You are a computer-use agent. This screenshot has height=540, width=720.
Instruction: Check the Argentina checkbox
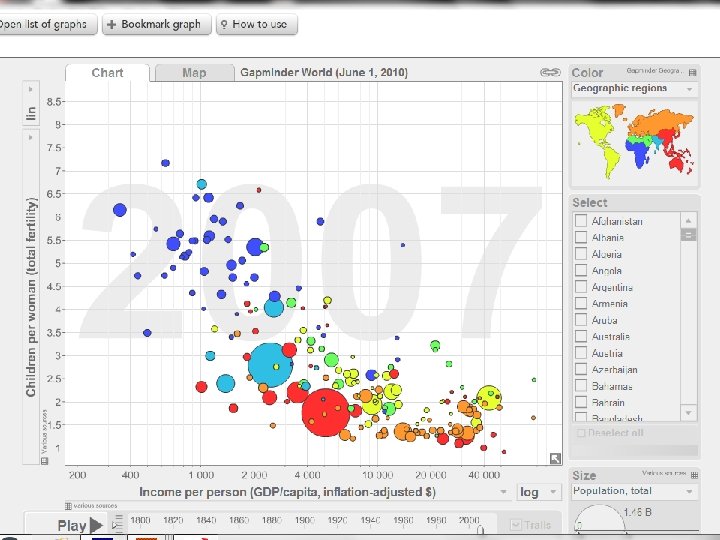click(x=581, y=287)
